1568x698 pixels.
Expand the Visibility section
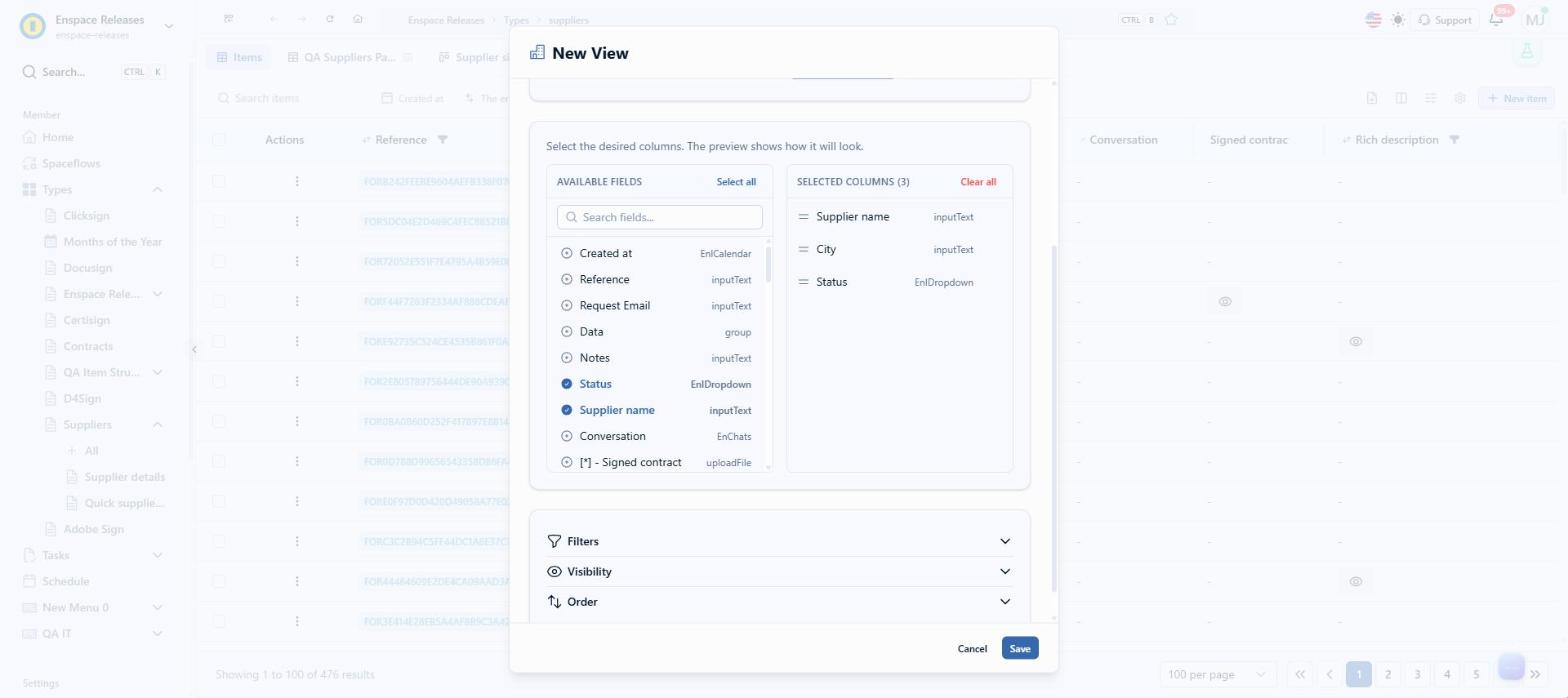point(780,571)
